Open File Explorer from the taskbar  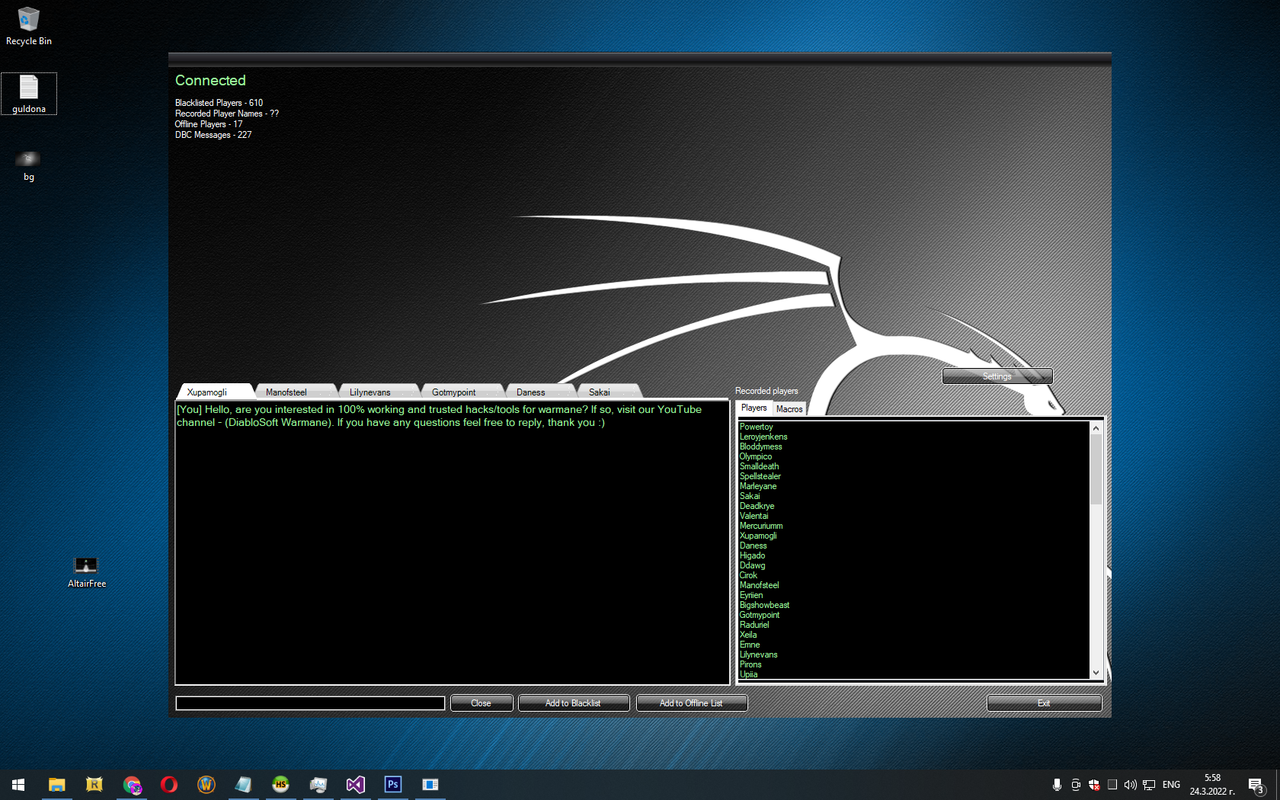[x=56, y=785]
